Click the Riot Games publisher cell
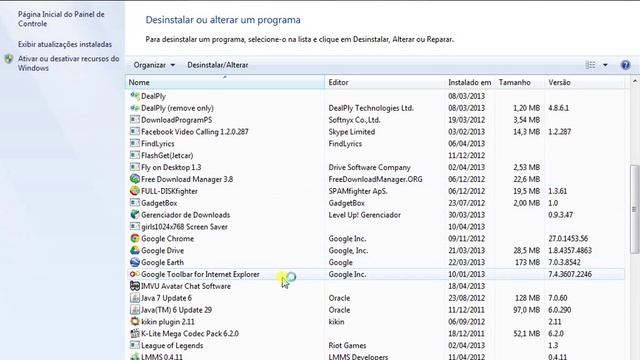 [347, 345]
